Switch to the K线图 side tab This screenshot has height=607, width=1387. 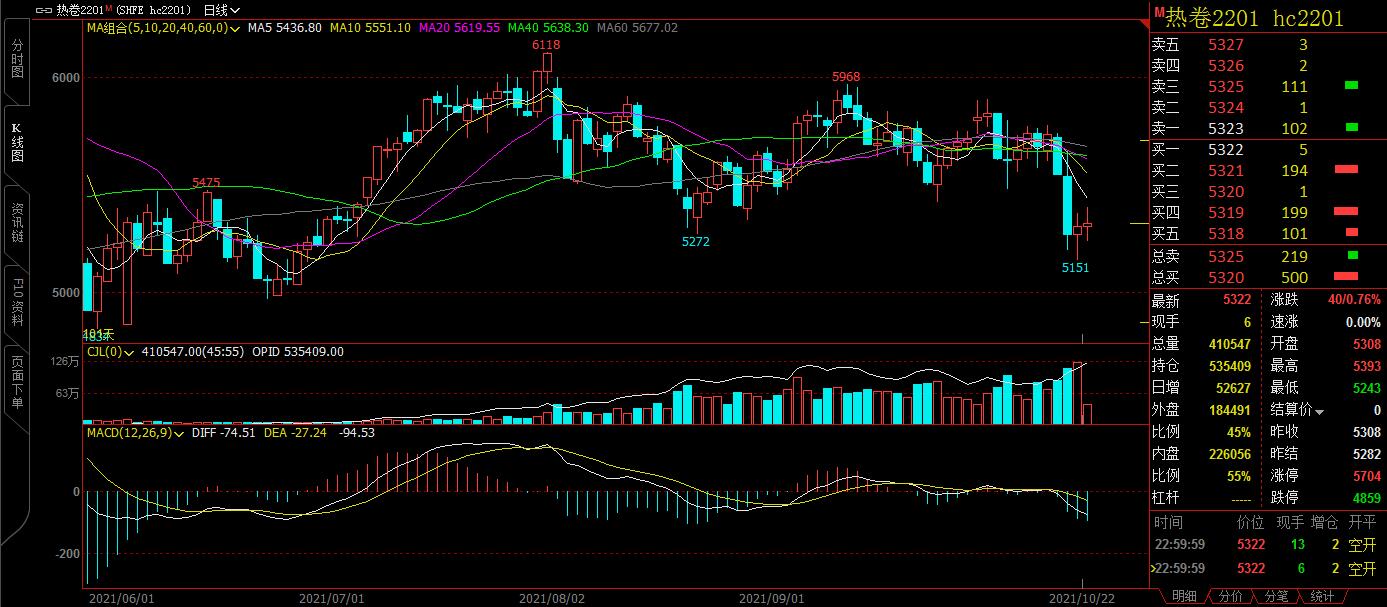click(16, 143)
